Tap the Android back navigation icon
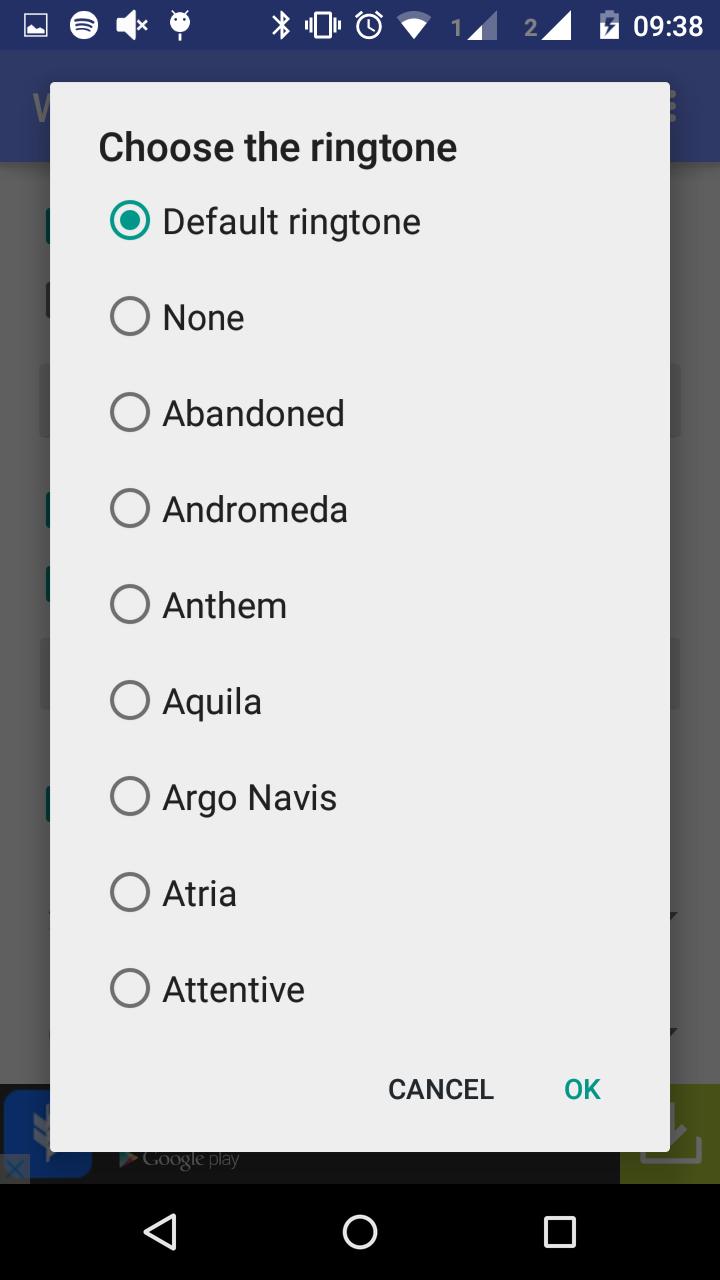This screenshot has height=1280, width=720. tap(160, 1232)
